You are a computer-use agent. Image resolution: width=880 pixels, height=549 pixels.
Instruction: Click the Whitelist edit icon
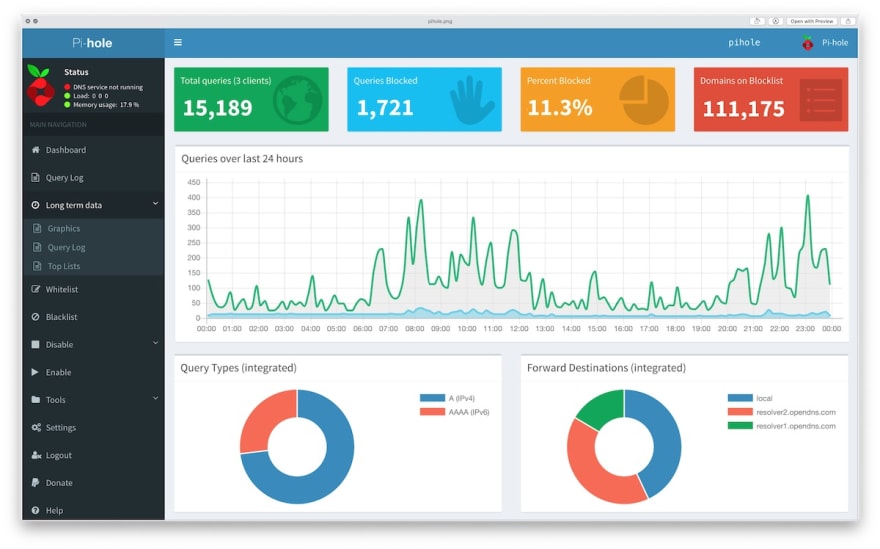pyautogui.click(x=36, y=289)
